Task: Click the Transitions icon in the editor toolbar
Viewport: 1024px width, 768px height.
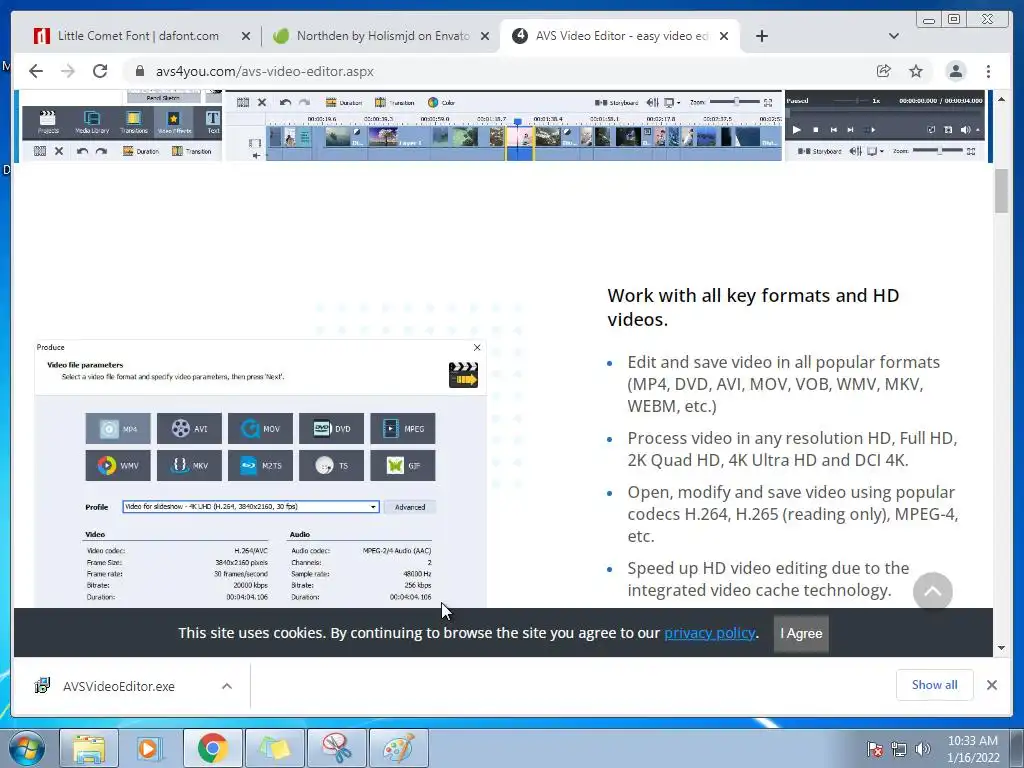Action: click(x=134, y=122)
